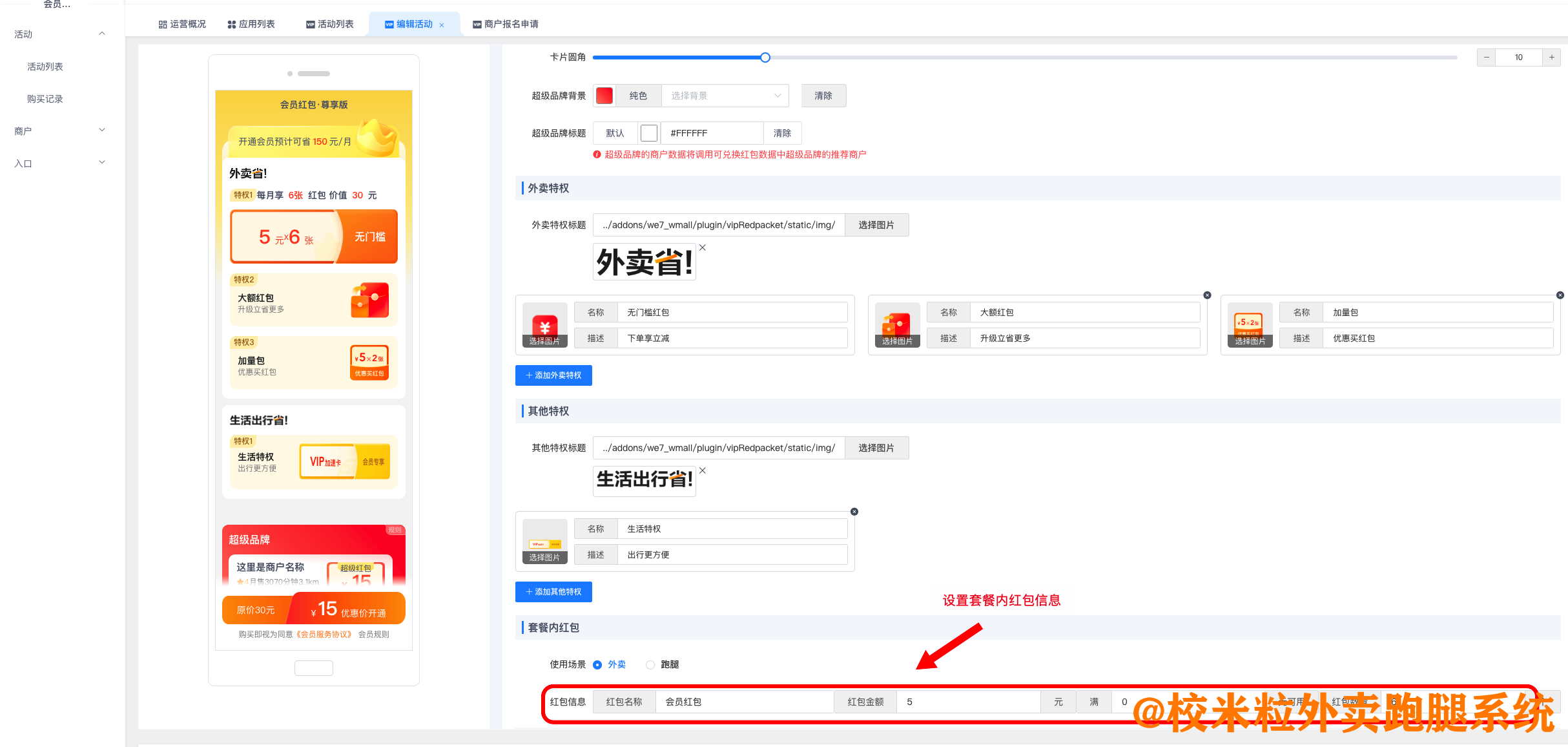The height and width of the screenshot is (747, 1568).
Task: Select the 外卖 usage scene radio
Action: (x=599, y=664)
